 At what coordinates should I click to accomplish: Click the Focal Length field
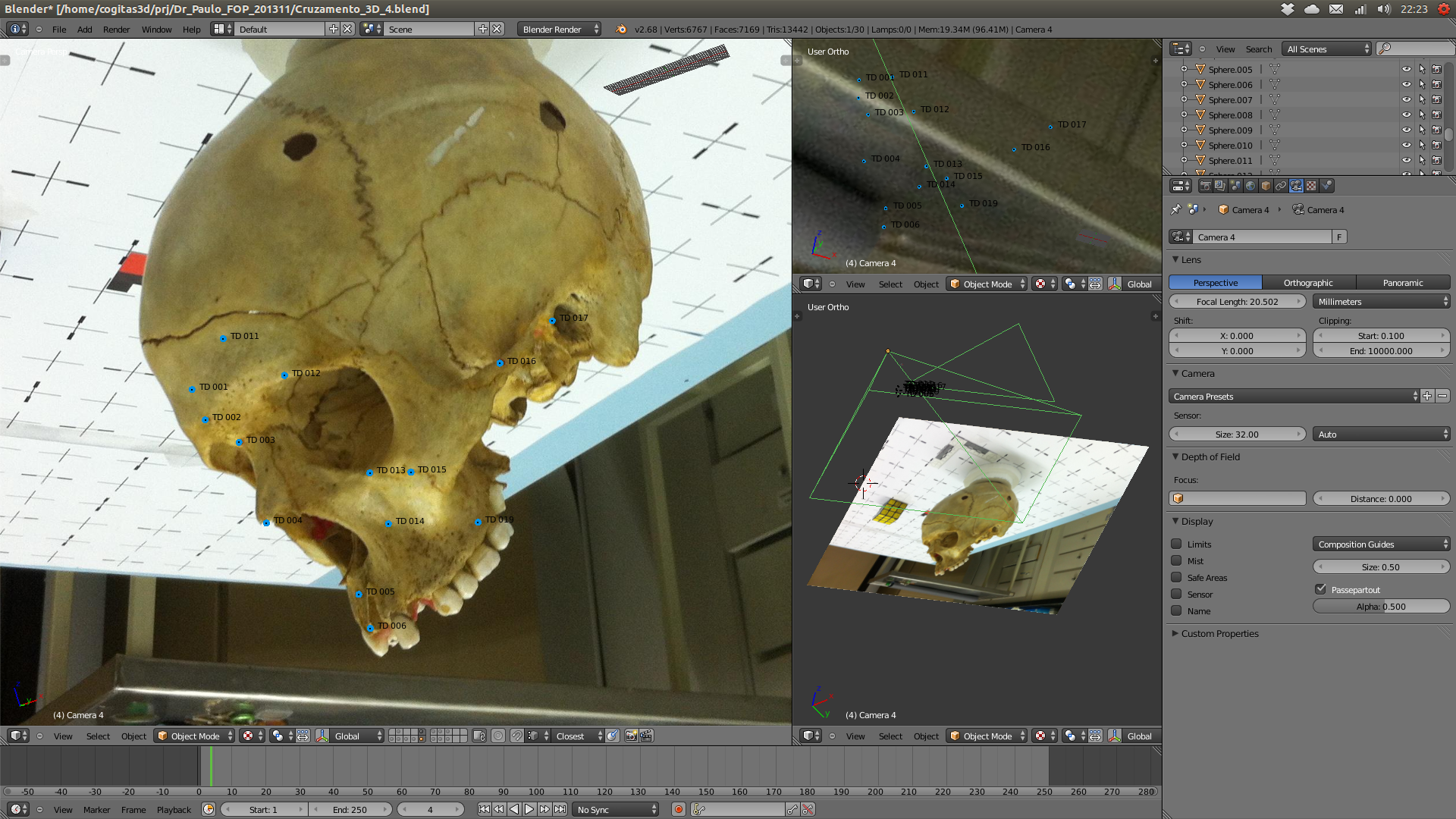[1237, 302]
